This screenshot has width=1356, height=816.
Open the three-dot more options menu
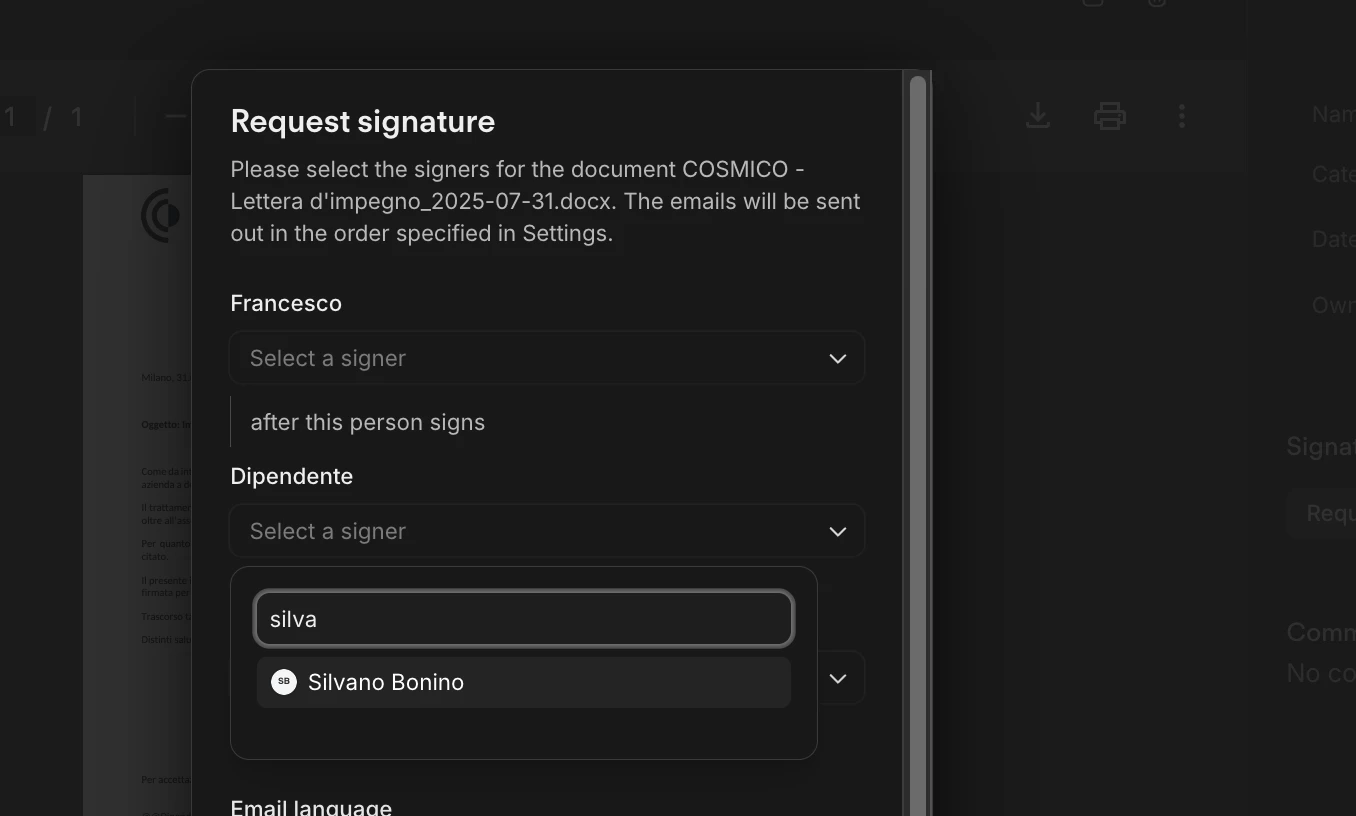[1182, 116]
